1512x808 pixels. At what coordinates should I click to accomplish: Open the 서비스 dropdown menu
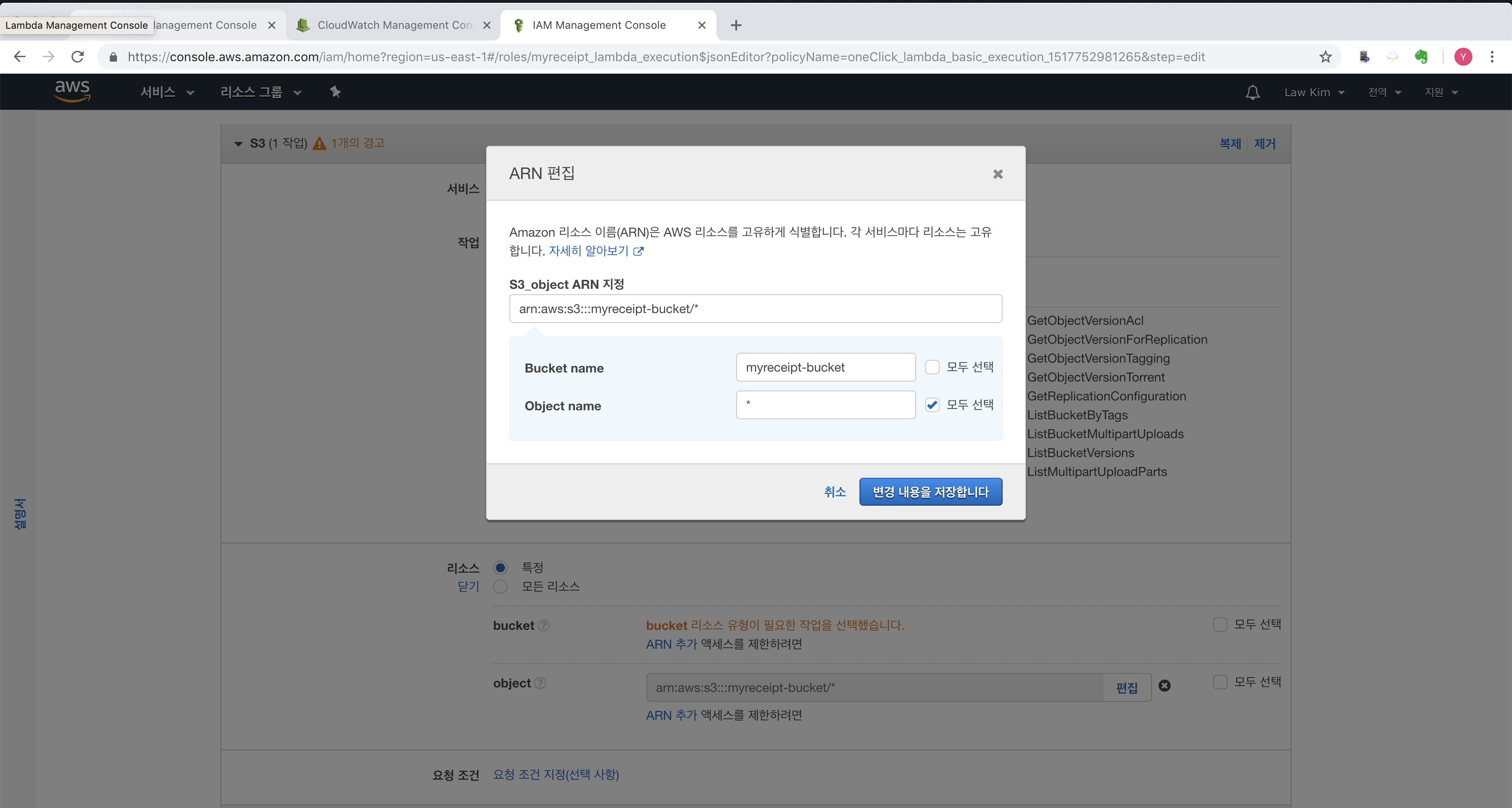166,92
